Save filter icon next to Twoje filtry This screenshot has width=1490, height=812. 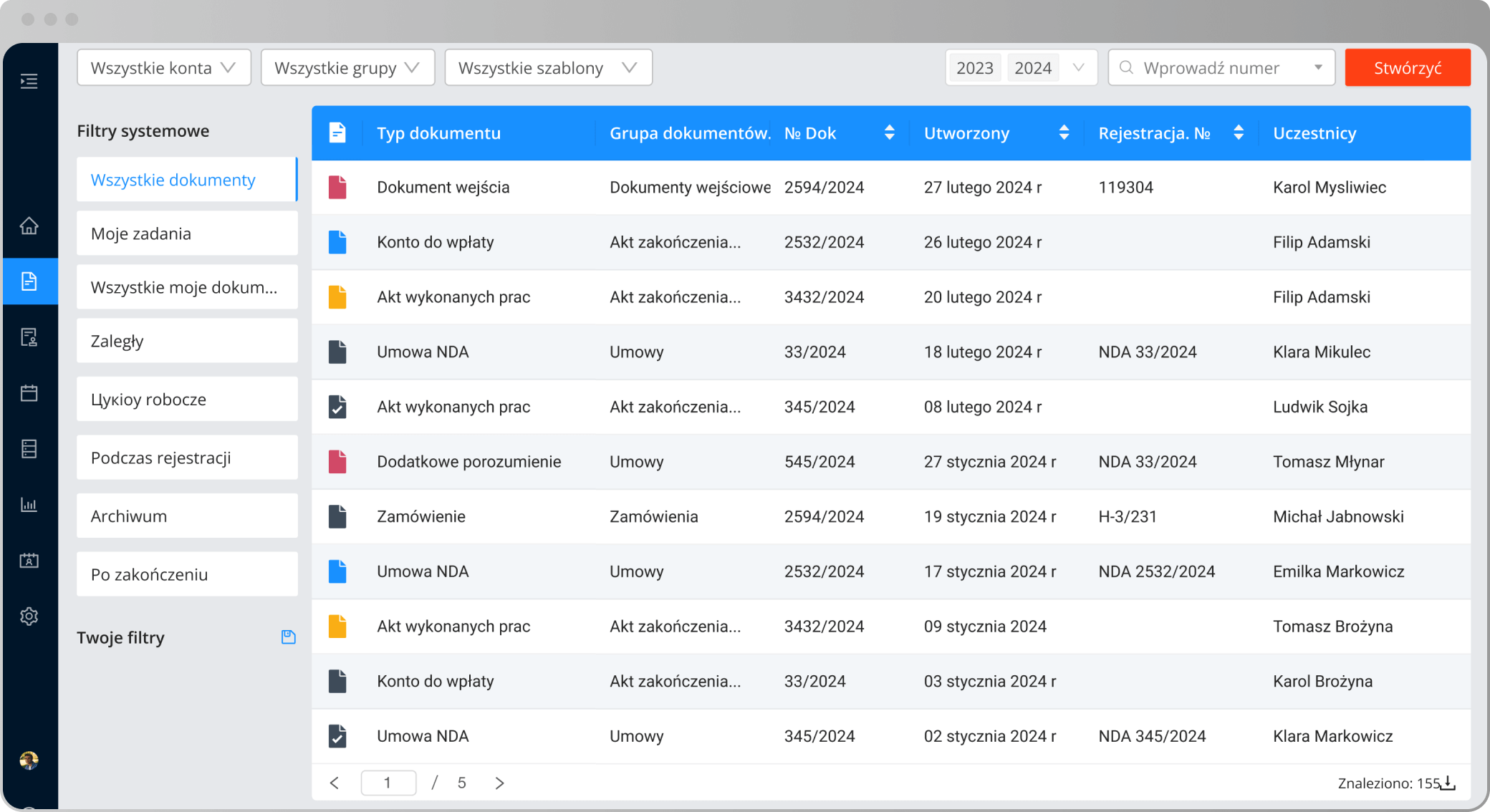[289, 637]
